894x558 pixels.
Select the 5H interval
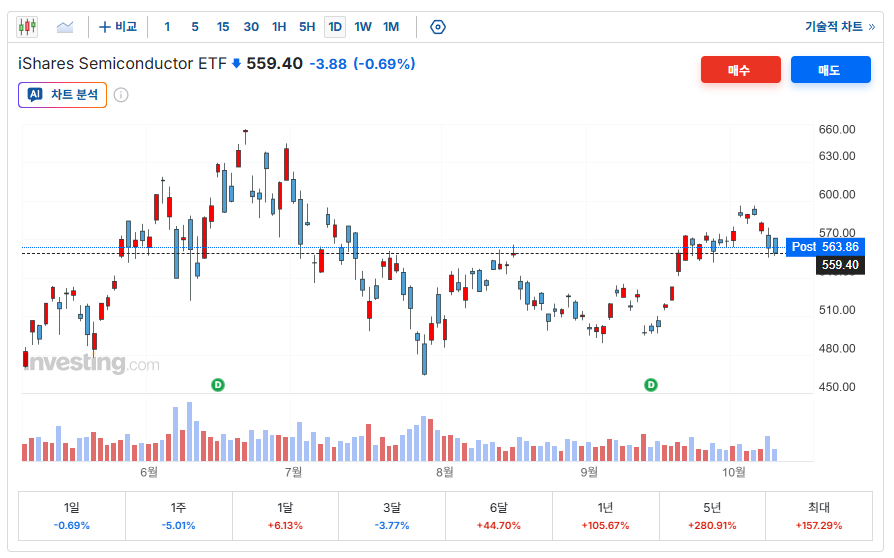click(307, 27)
